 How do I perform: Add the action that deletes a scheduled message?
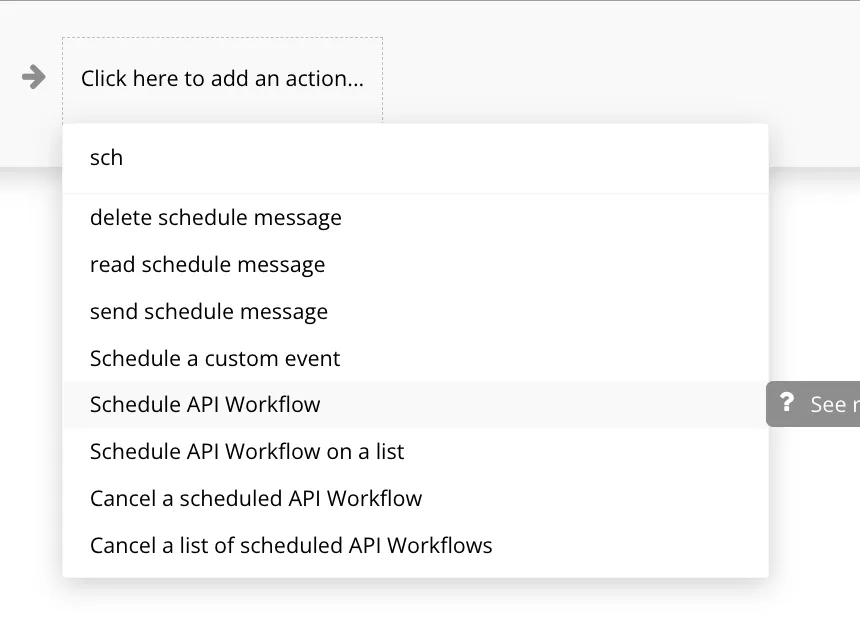tap(216, 218)
